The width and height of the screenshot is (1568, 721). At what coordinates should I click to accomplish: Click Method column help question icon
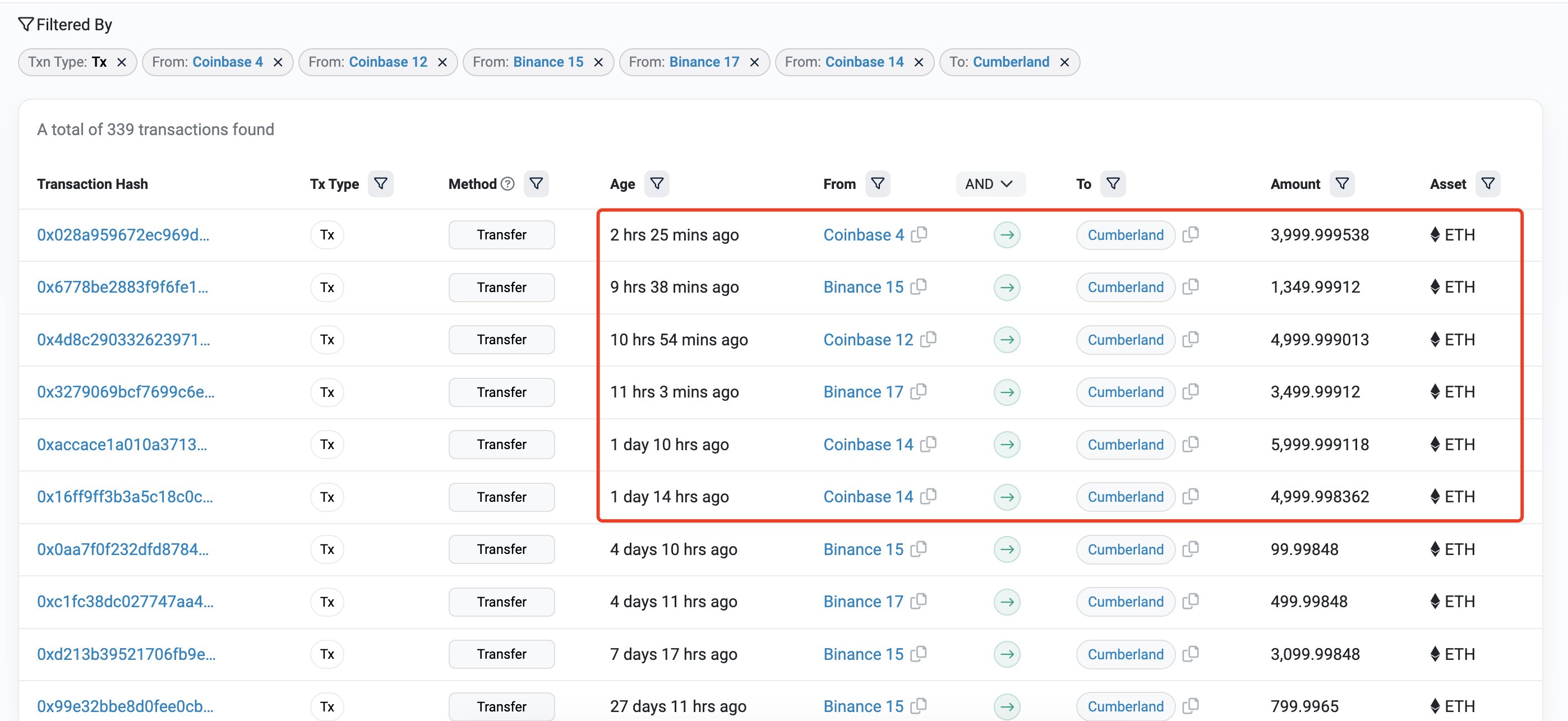(508, 184)
